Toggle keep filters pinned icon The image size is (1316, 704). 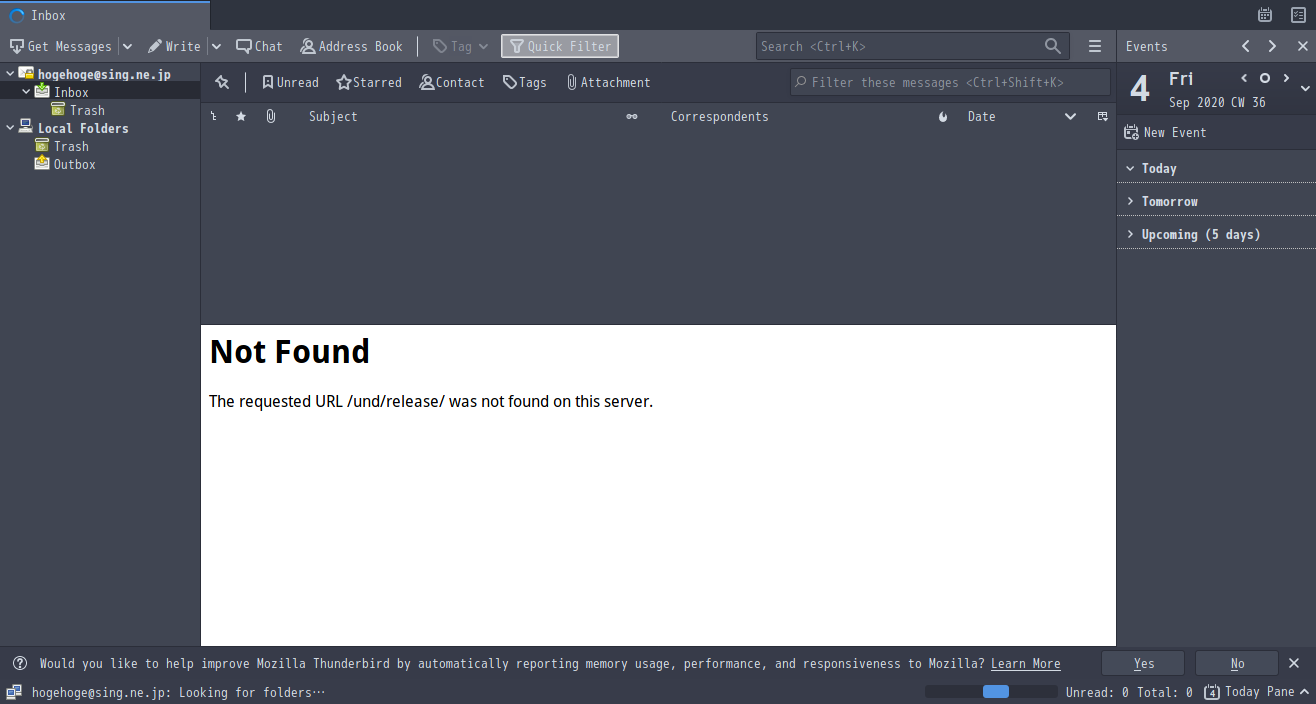222,82
